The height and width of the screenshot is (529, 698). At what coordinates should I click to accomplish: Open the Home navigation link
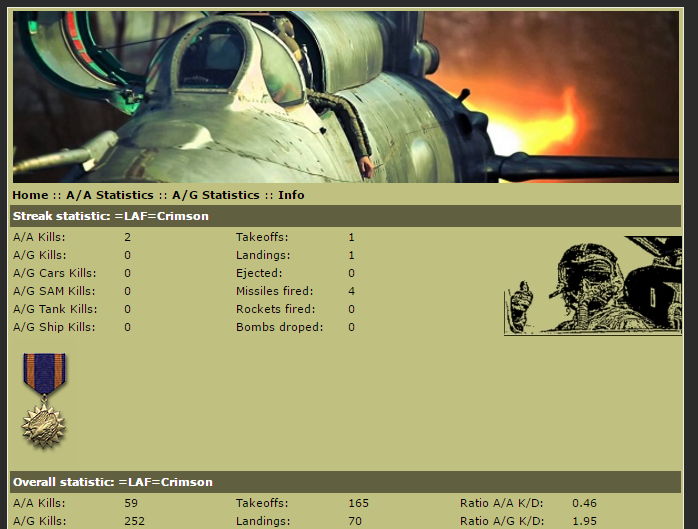(x=30, y=195)
